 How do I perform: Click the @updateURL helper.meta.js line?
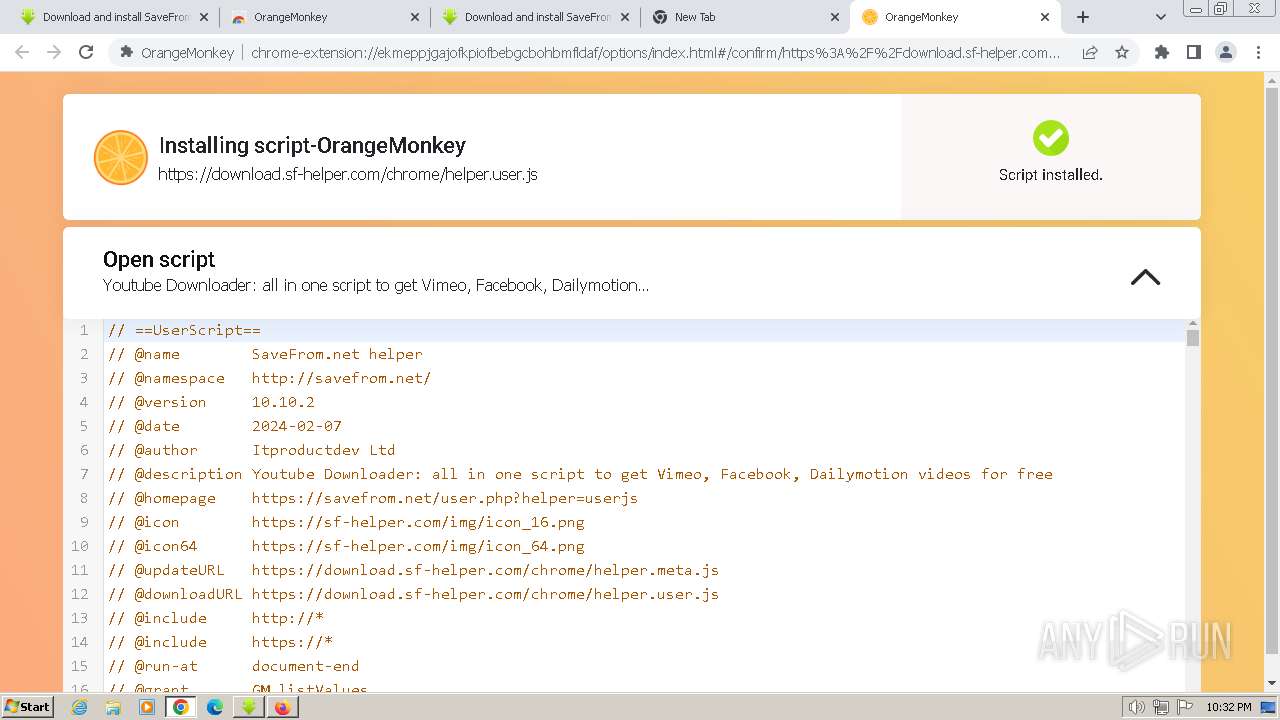pos(413,570)
